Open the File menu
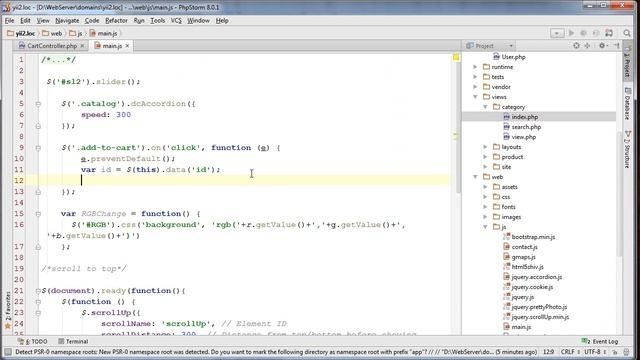The width and height of the screenshot is (640, 360). pyautogui.click(x=9, y=20)
